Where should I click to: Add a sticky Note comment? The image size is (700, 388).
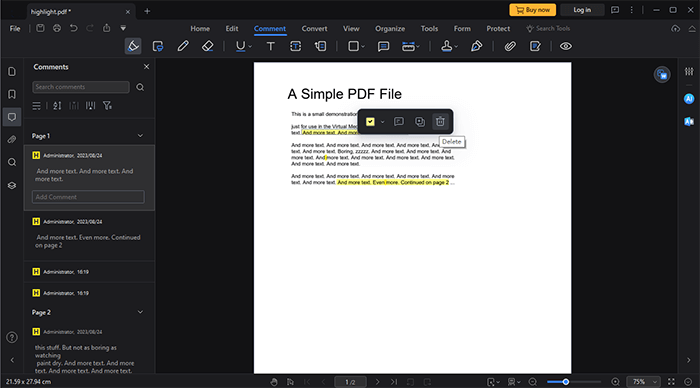[x=383, y=46]
